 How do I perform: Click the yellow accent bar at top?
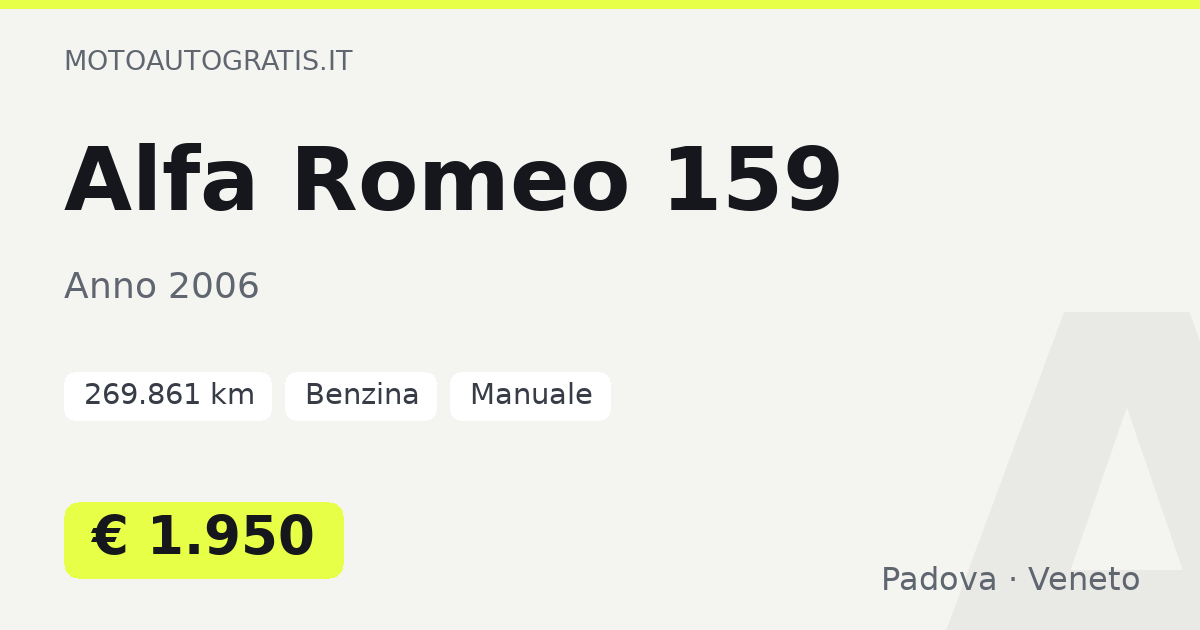tap(600, 4)
